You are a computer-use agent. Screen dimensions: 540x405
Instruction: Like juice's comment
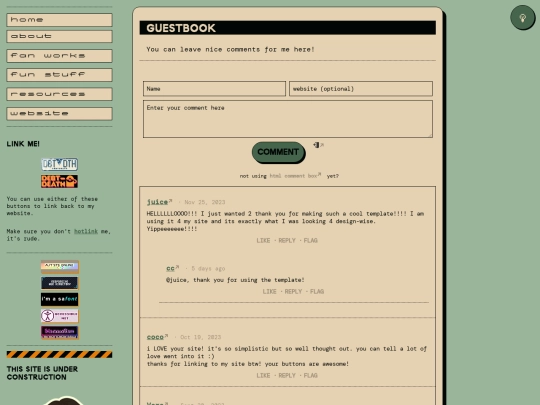pyautogui.click(x=263, y=240)
